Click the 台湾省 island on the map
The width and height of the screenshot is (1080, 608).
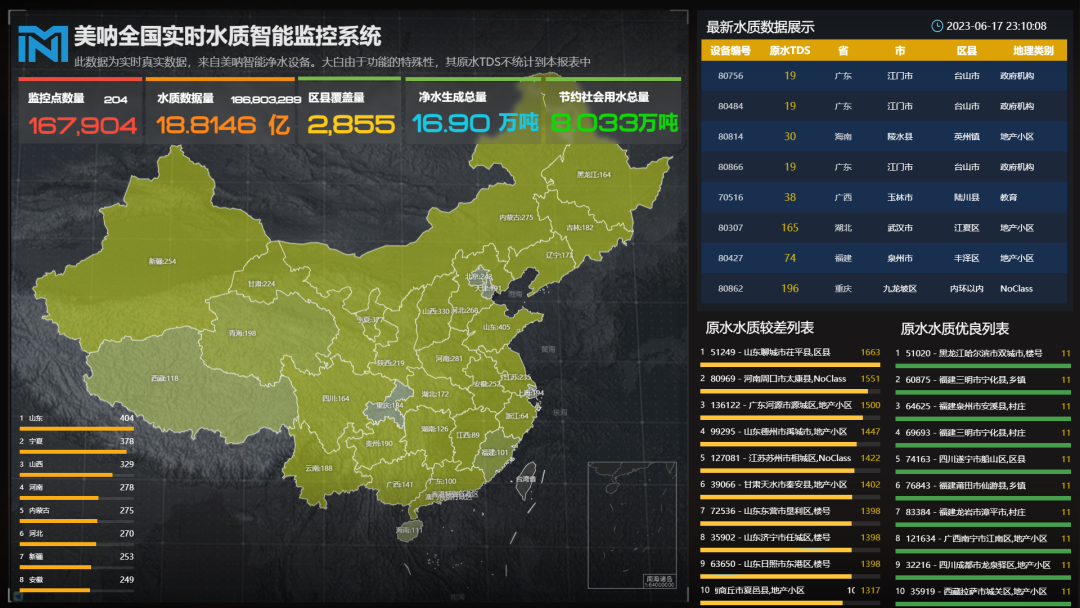(526, 480)
